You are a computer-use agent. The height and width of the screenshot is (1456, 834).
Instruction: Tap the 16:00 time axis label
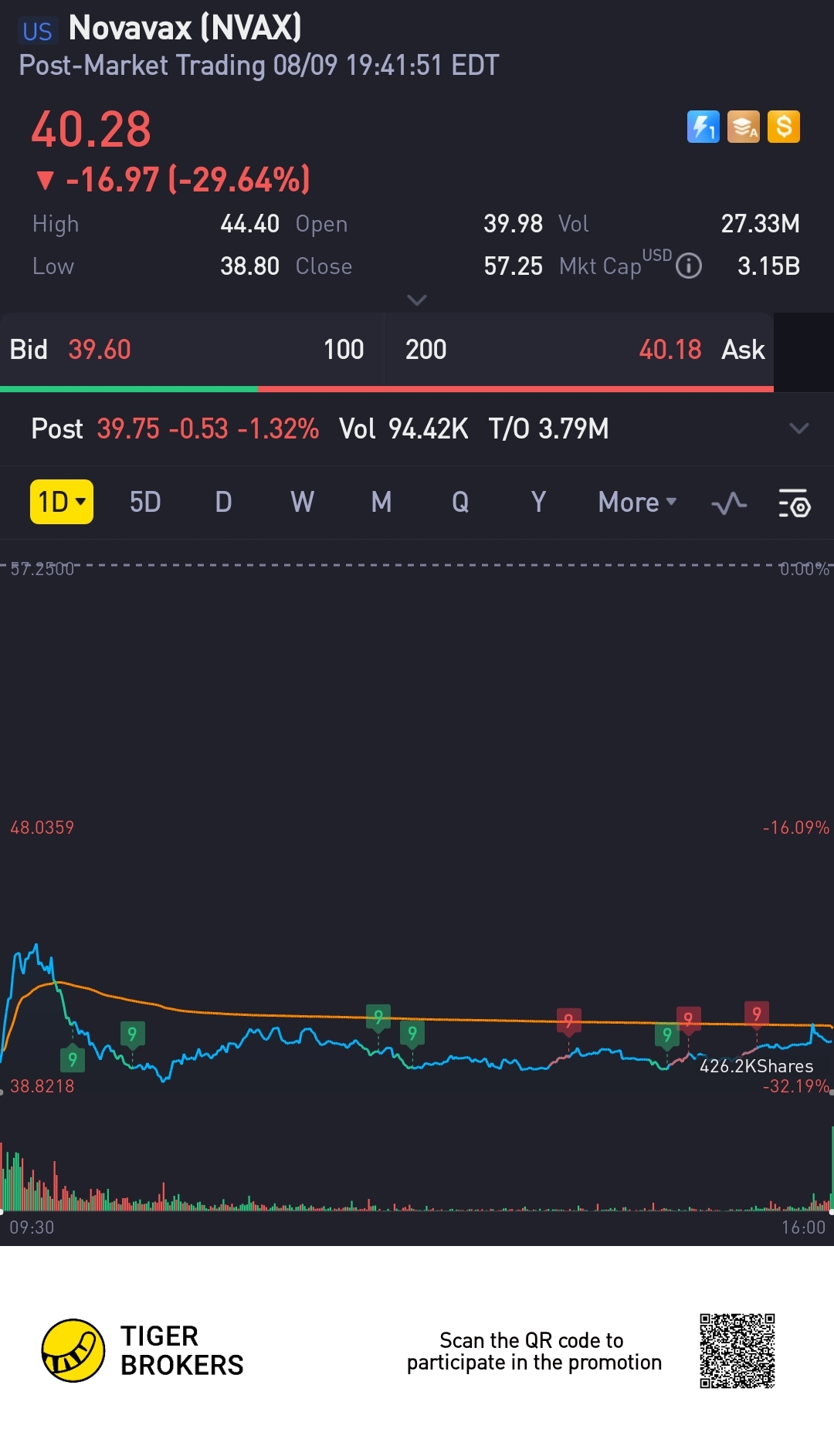pyautogui.click(x=804, y=1227)
